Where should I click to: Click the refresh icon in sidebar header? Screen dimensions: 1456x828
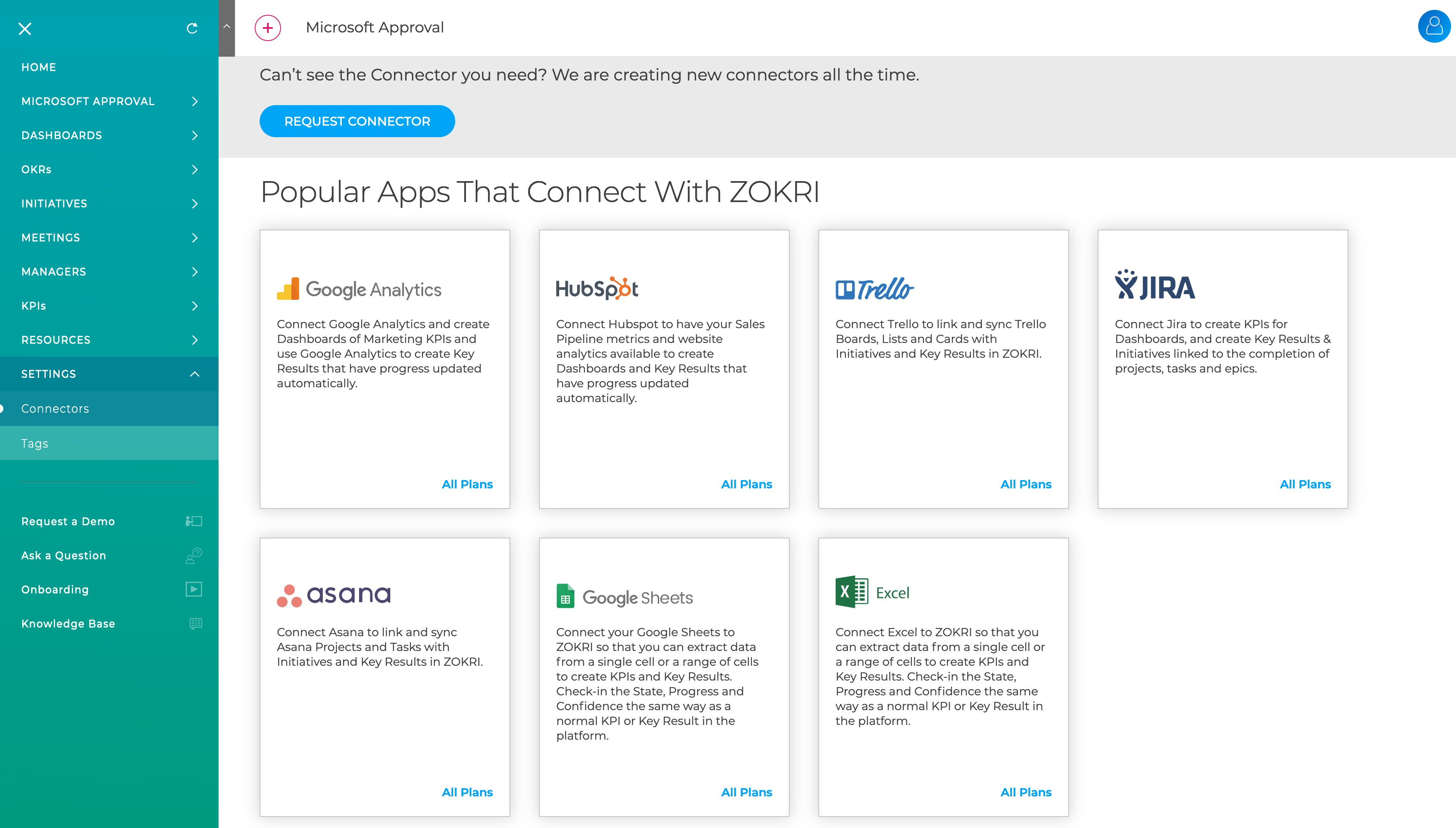coord(192,28)
